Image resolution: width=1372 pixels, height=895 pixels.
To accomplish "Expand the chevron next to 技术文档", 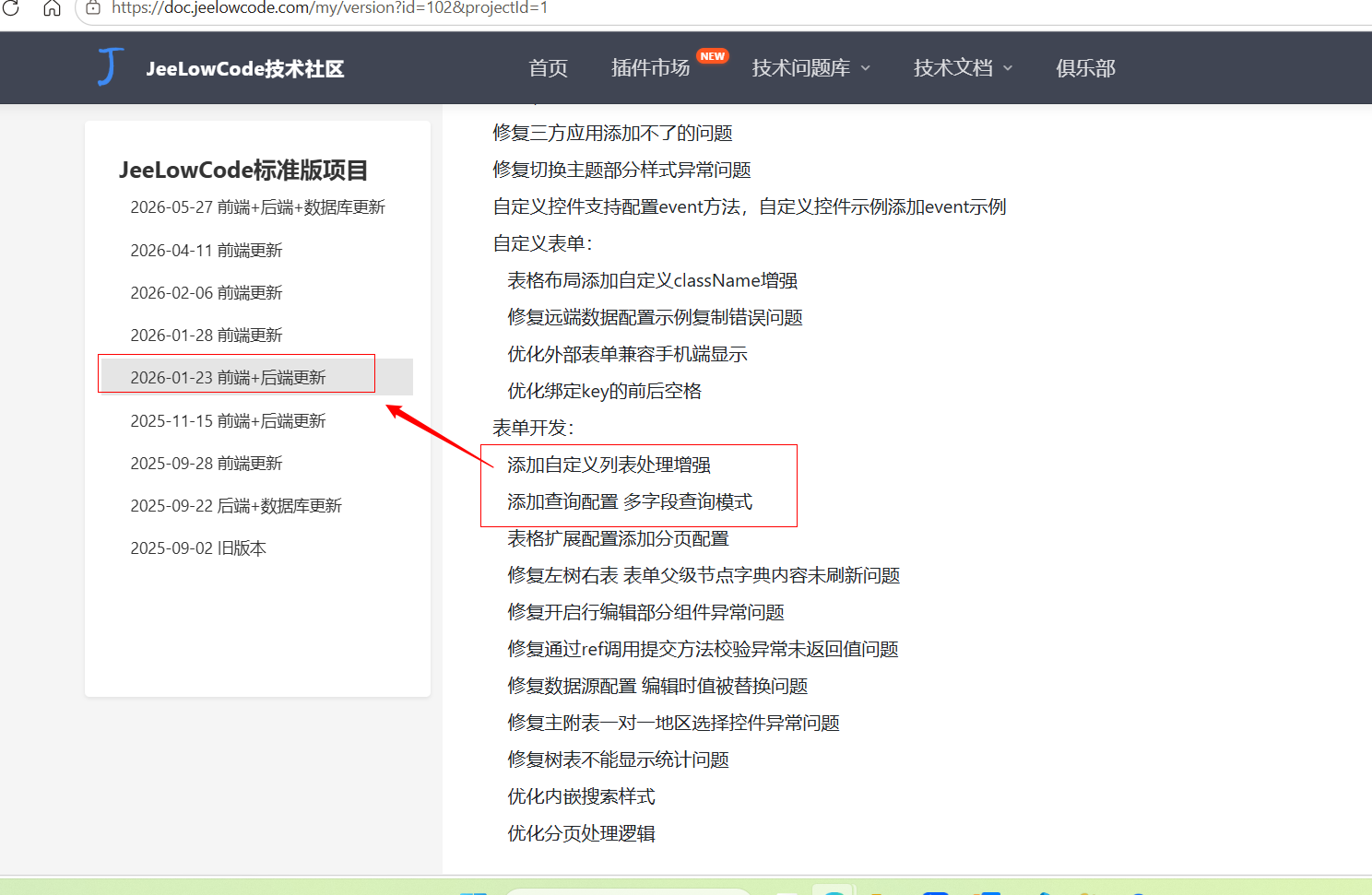I will point(1007,68).
